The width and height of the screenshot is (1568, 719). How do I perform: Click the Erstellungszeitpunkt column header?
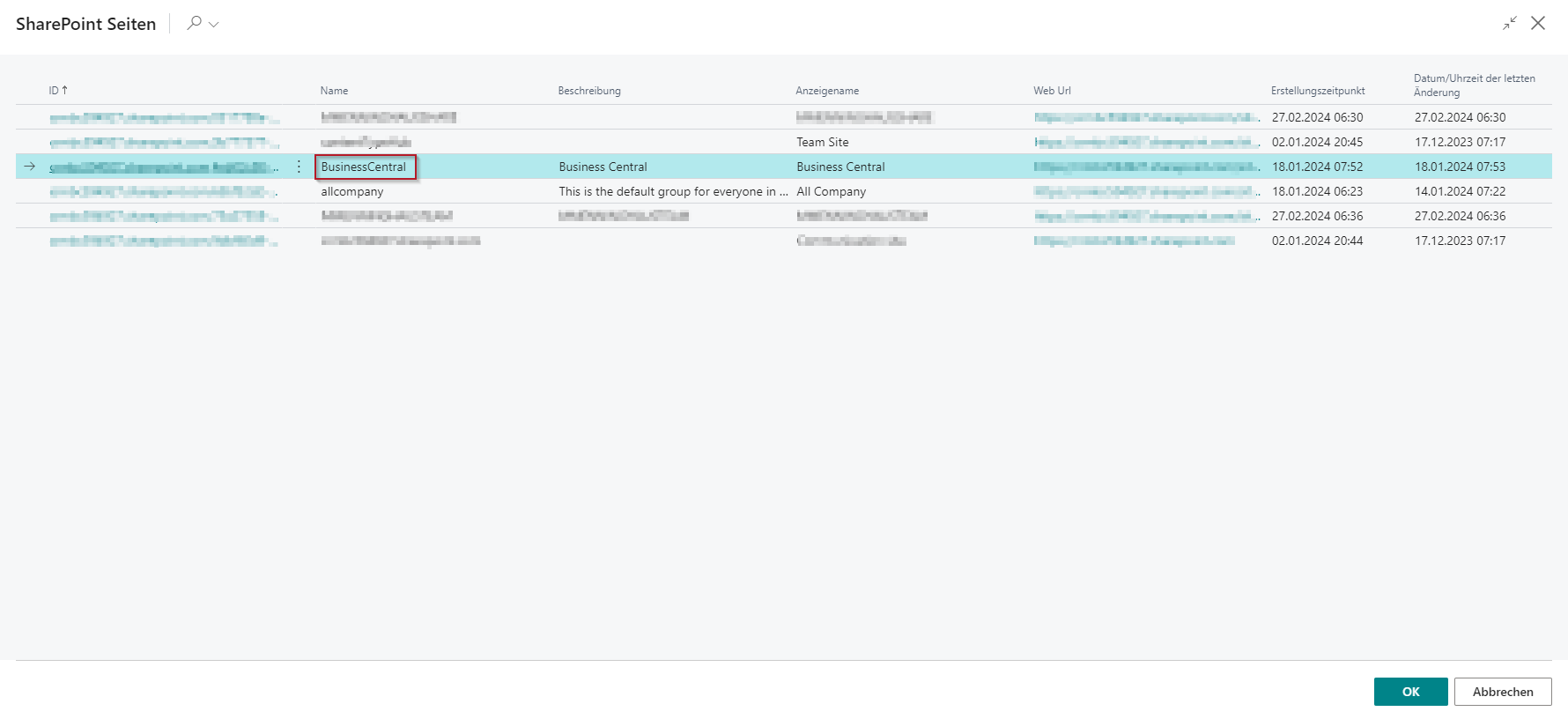point(1318,91)
